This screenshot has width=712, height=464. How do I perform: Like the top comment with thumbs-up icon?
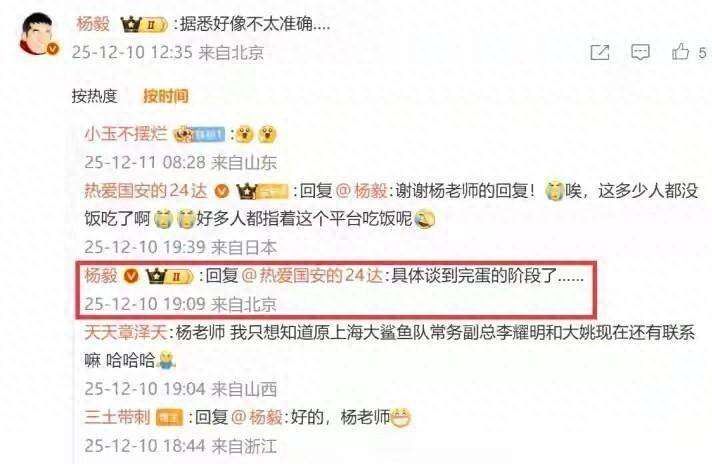click(680, 51)
